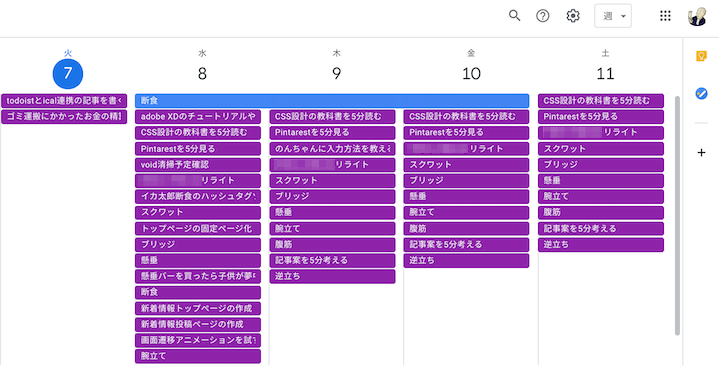Image resolution: width=719 pixels, height=365 pixels.
Task: Open Saturday's 懸垂 event
Action: (601, 181)
